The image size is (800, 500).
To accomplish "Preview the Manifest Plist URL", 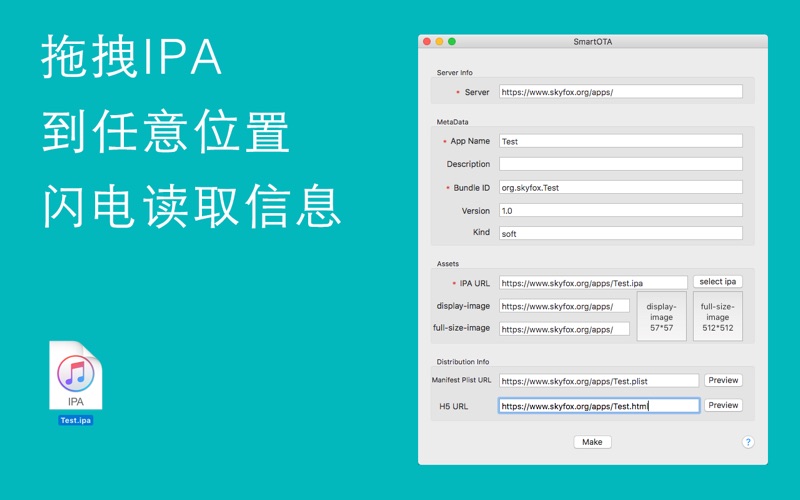I will click(723, 380).
